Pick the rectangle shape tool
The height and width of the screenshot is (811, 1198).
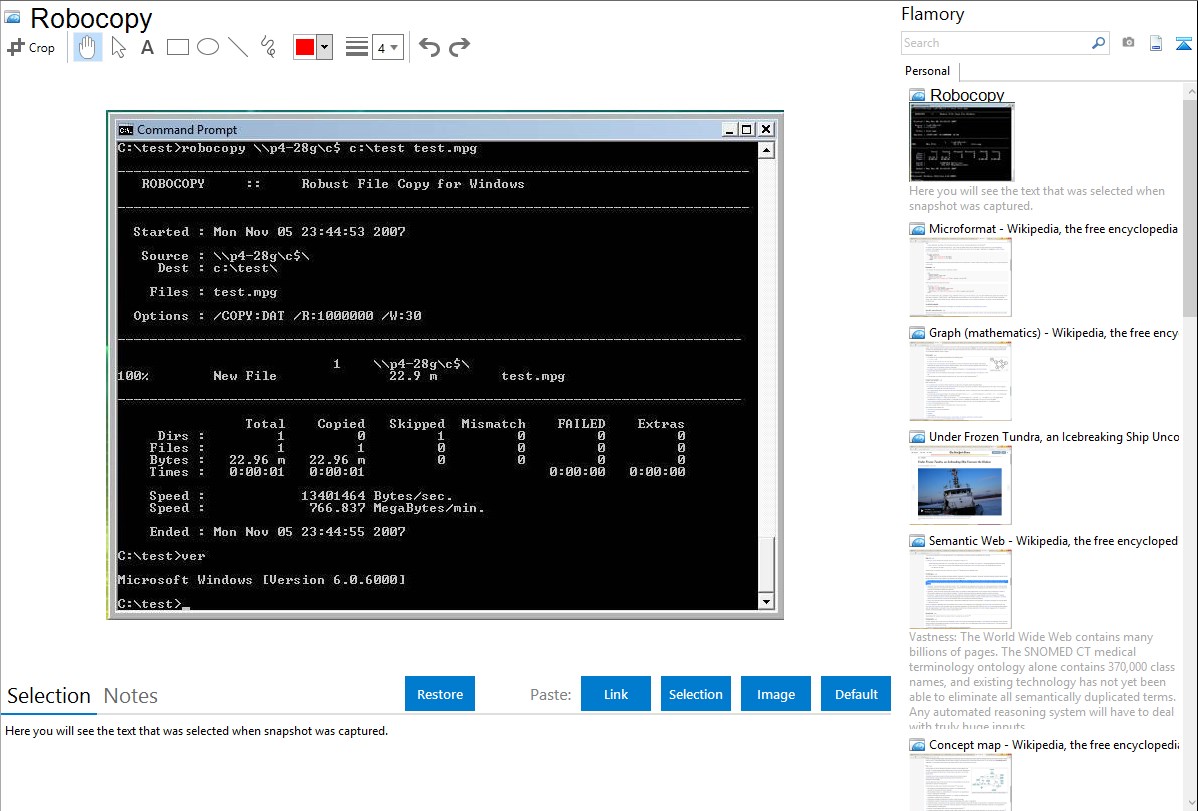click(178, 47)
